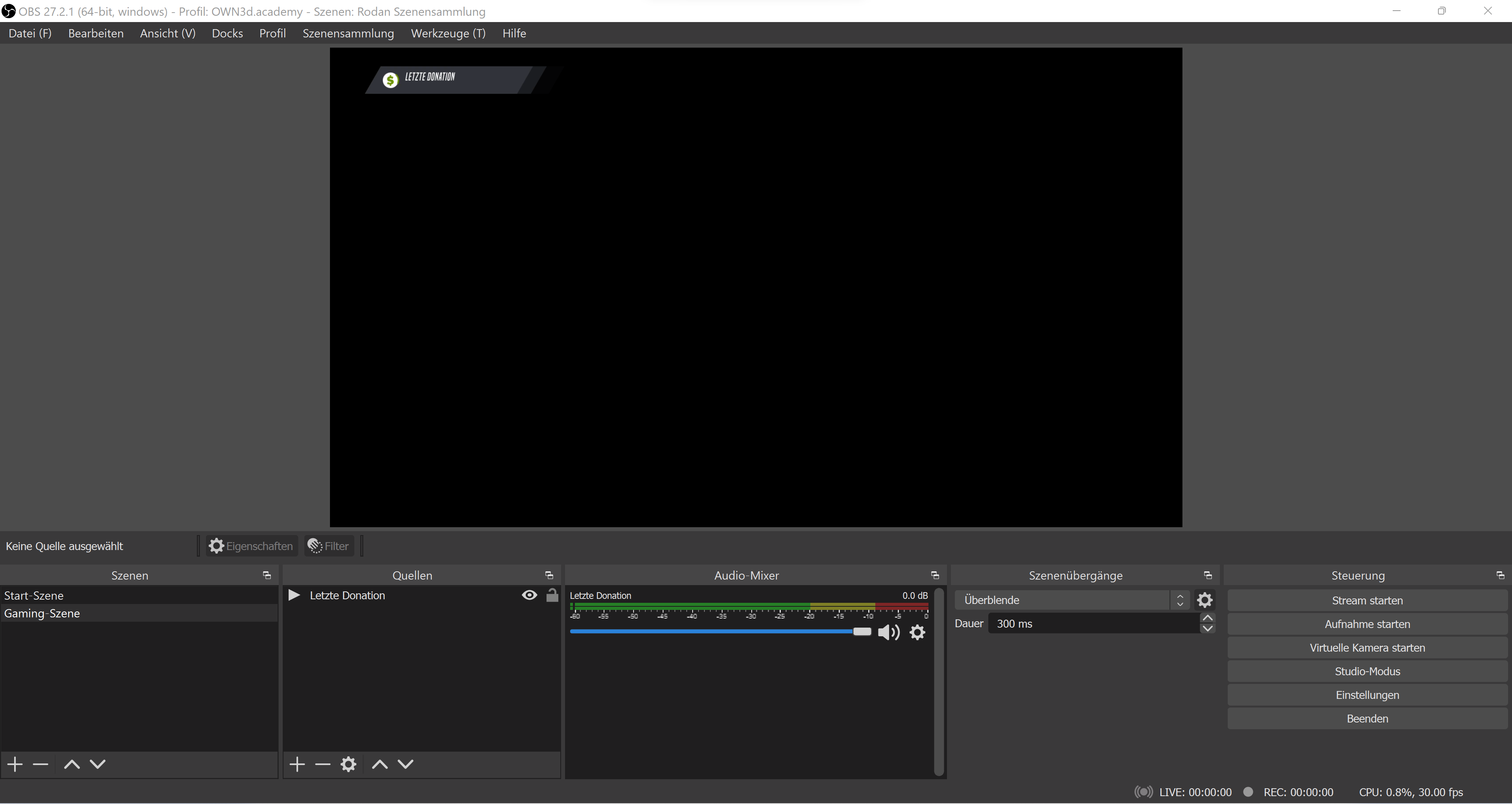Toggle lock on Letzte Donation source
Screen dimensions: 1512x804
pos(552,595)
